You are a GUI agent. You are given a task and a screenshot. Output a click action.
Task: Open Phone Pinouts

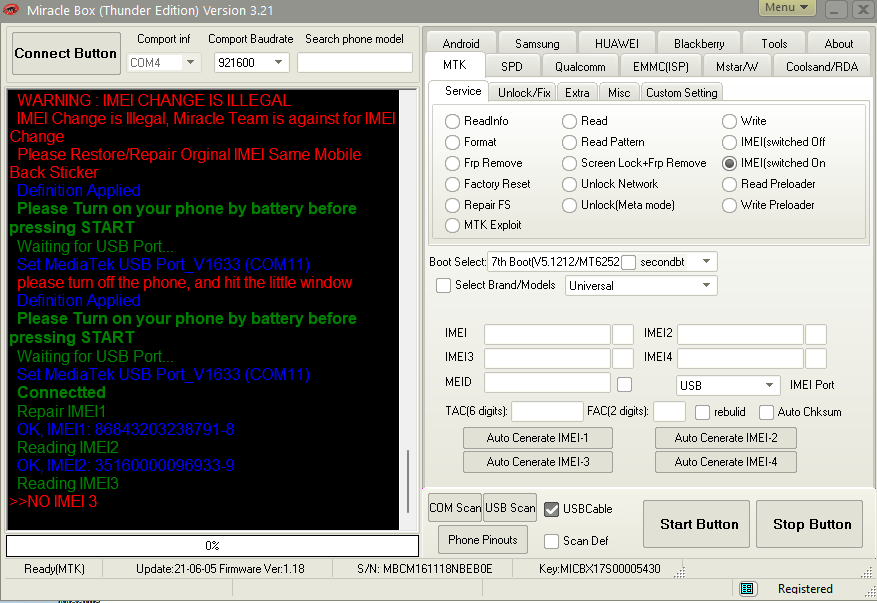[x=483, y=540]
